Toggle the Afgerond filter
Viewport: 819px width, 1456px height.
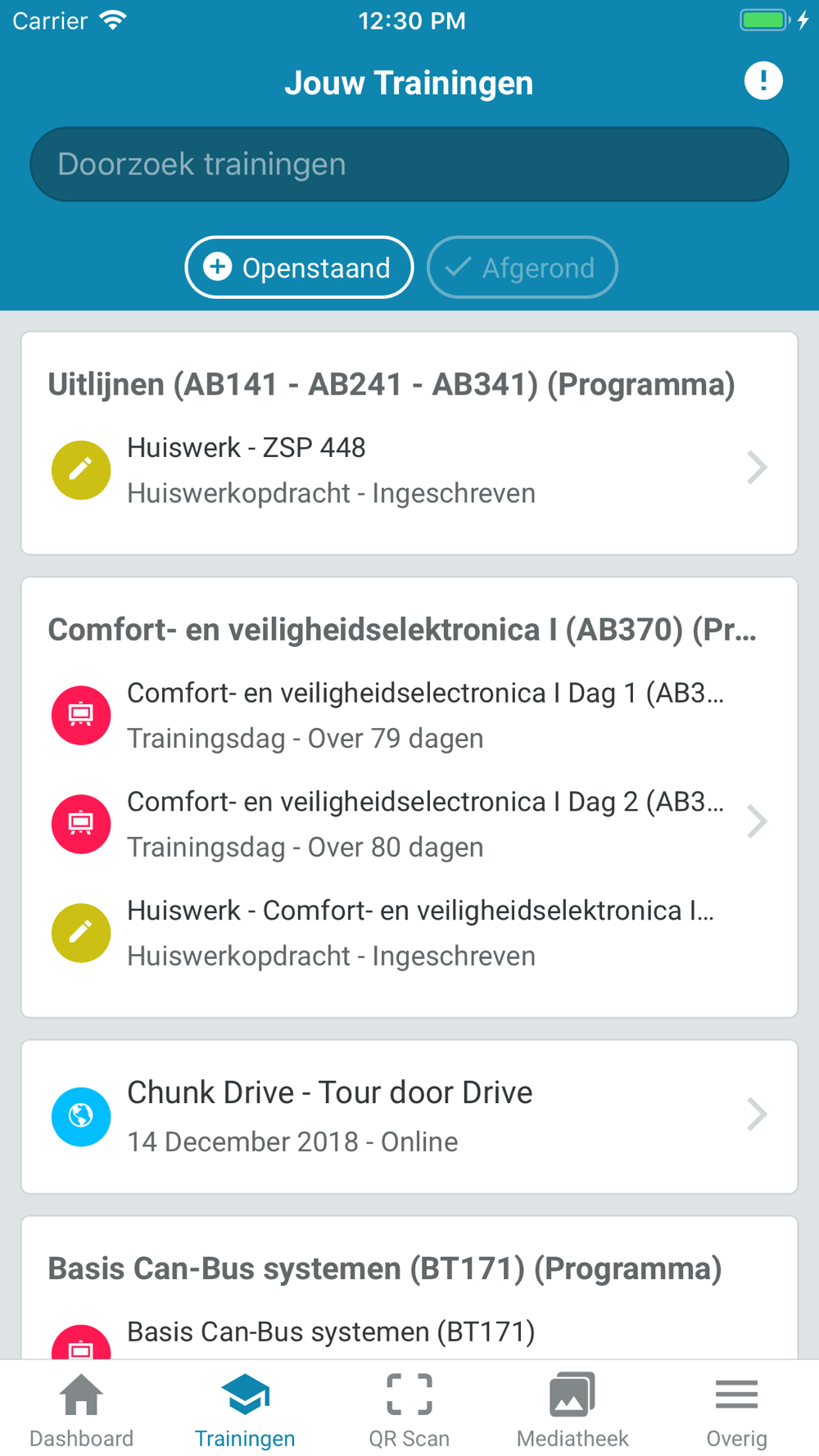[523, 268]
